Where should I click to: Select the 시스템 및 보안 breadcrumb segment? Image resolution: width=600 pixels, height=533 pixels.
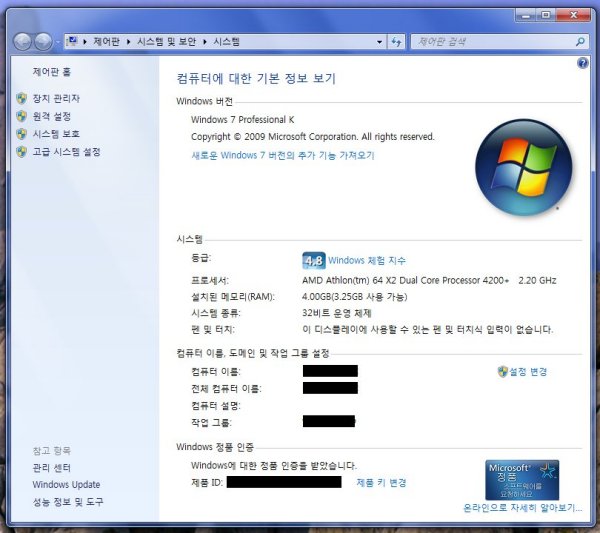click(166, 41)
